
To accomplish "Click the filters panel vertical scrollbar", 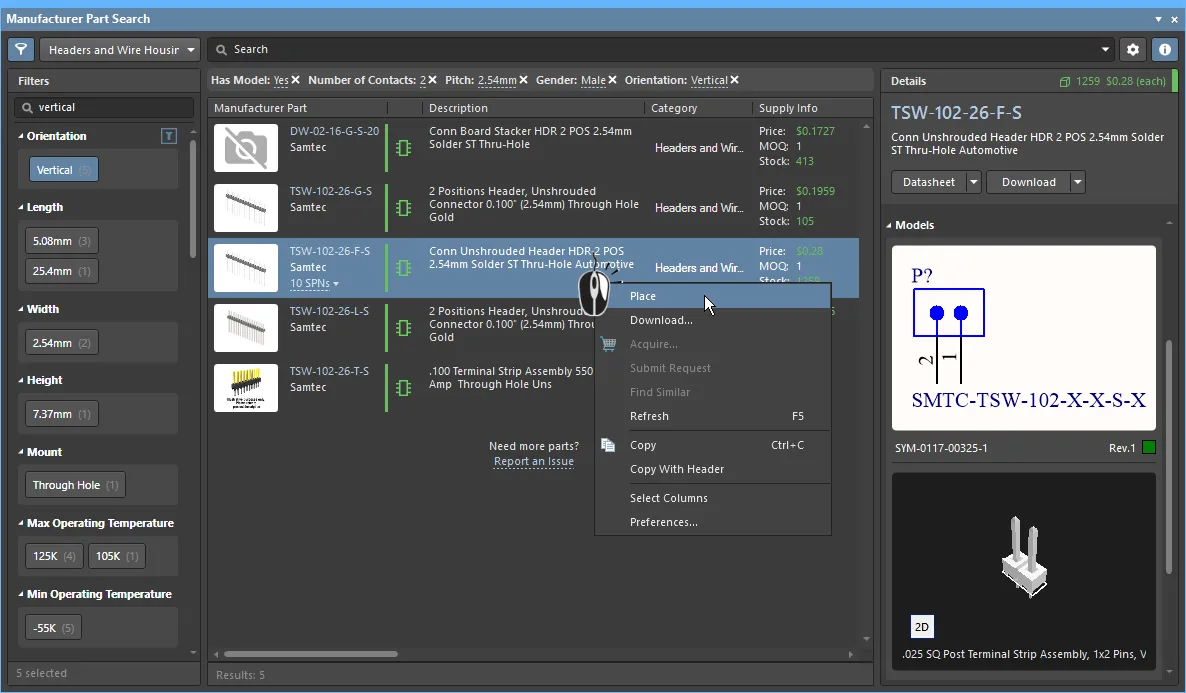I will [x=193, y=197].
